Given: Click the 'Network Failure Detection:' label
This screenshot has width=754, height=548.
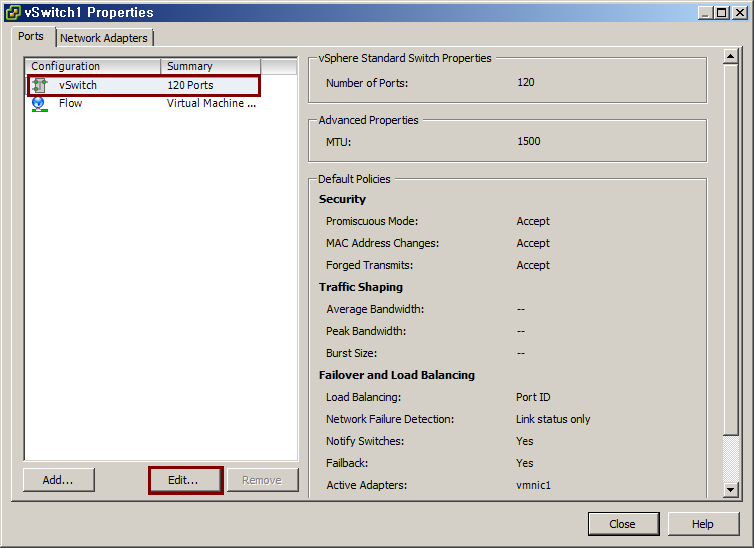Looking at the screenshot, I should [390, 419].
